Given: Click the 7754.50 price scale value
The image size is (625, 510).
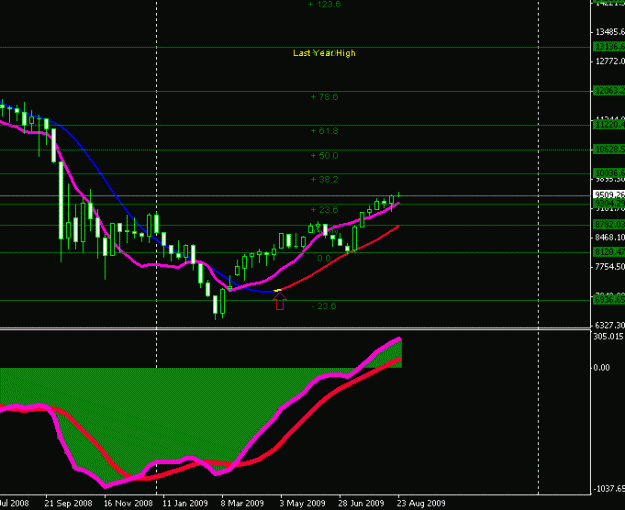Looking at the screenshot, I should coord(610,267).
